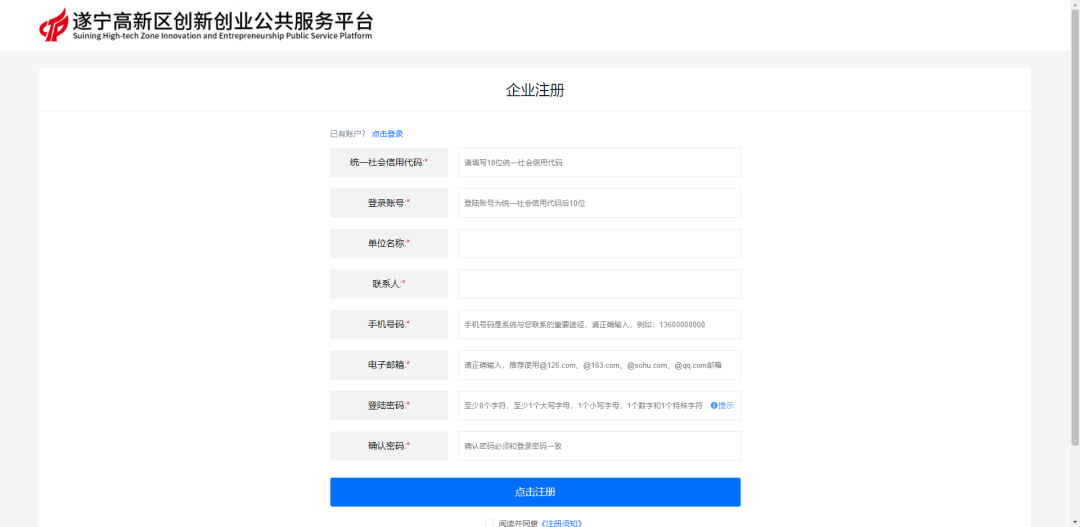Click the 电子邮箱 field label

(388, 365)
